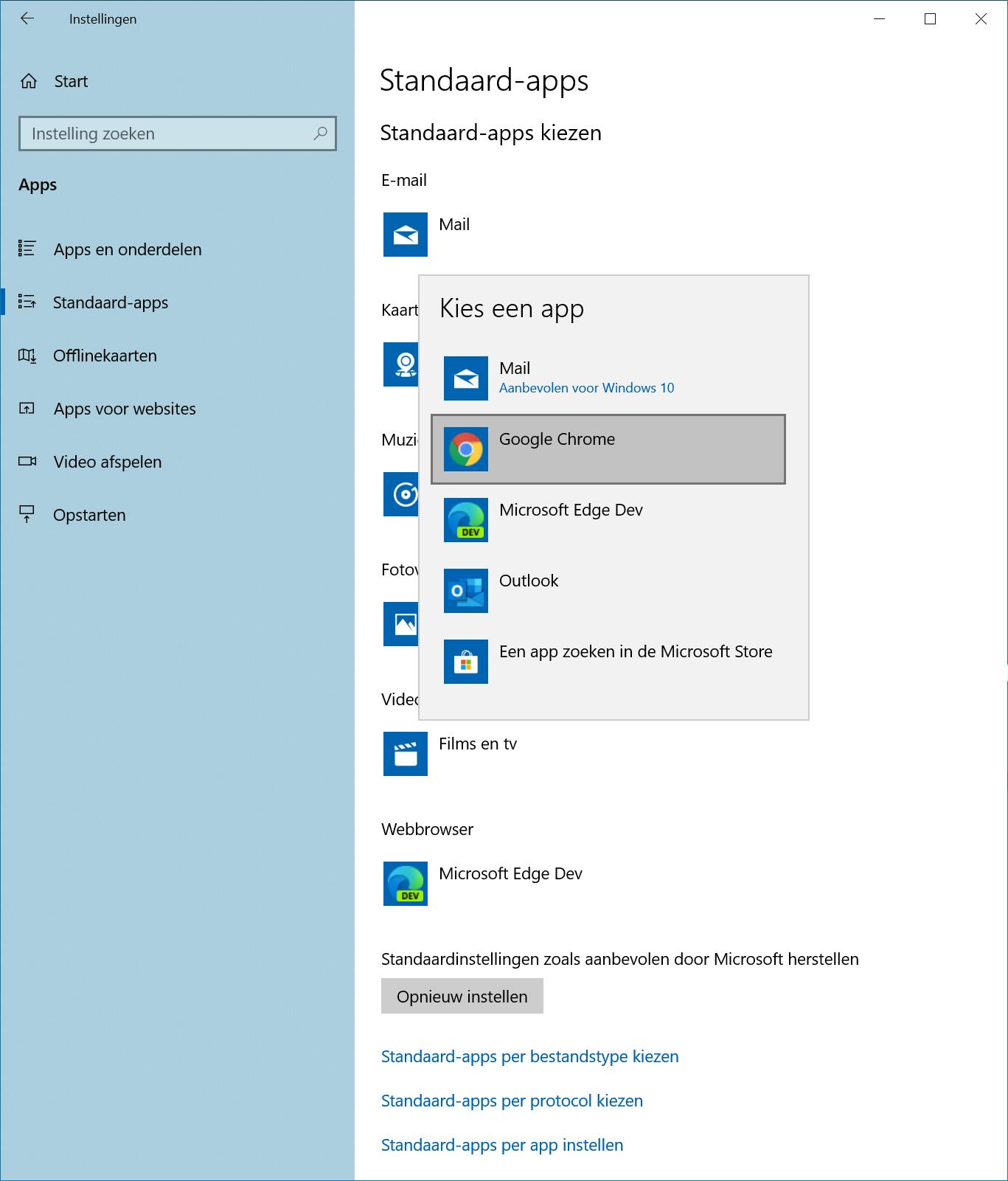Click the Microsoft Store bag icon
This screenshot has width=1008, height=1181.
tap(466, 662)
